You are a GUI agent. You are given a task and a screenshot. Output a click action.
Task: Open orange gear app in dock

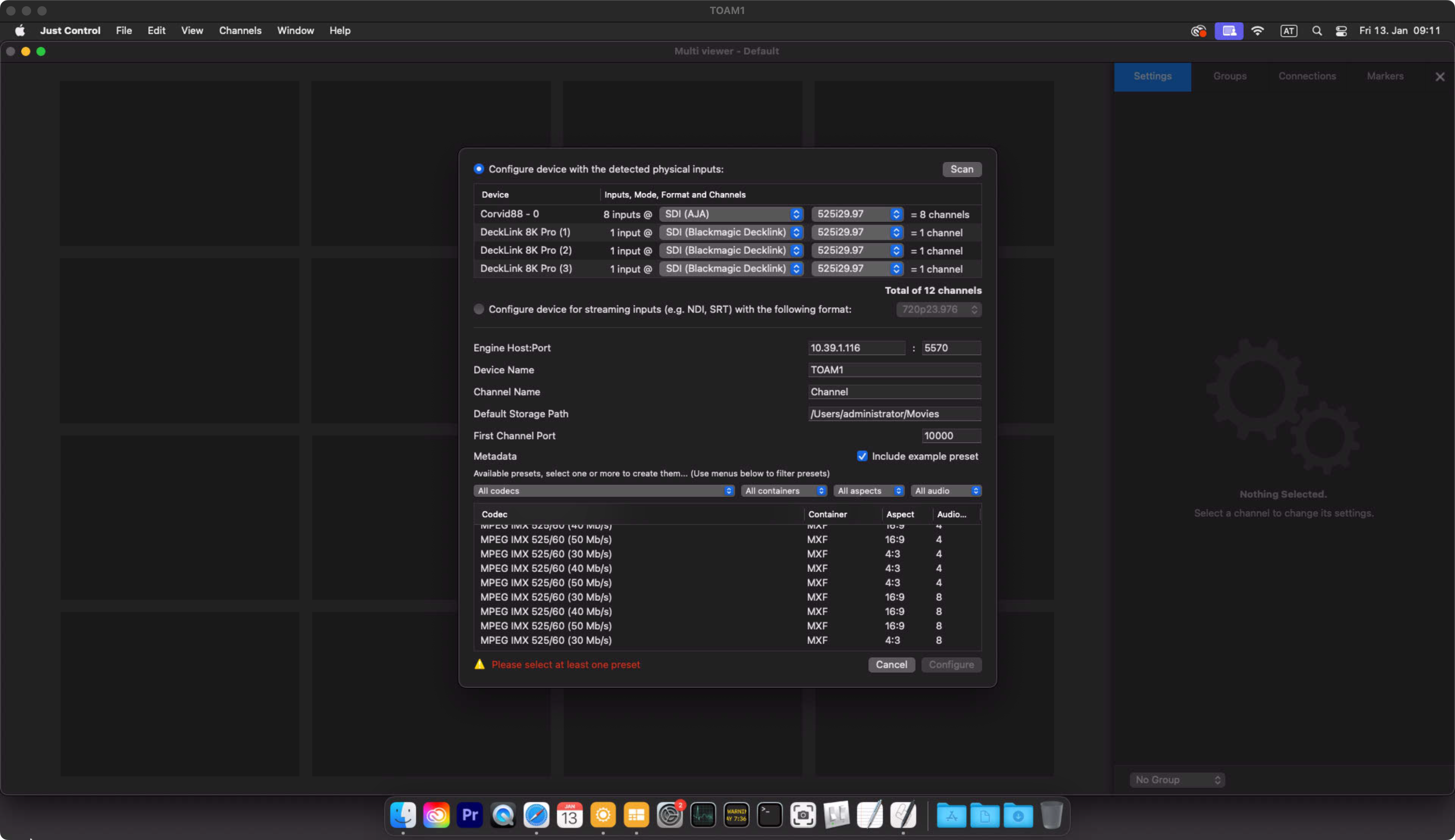(603, 815)
